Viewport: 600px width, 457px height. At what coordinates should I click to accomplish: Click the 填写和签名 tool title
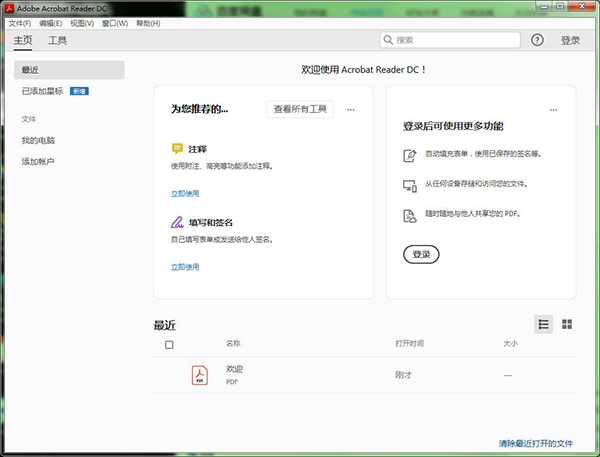point(211,222)
